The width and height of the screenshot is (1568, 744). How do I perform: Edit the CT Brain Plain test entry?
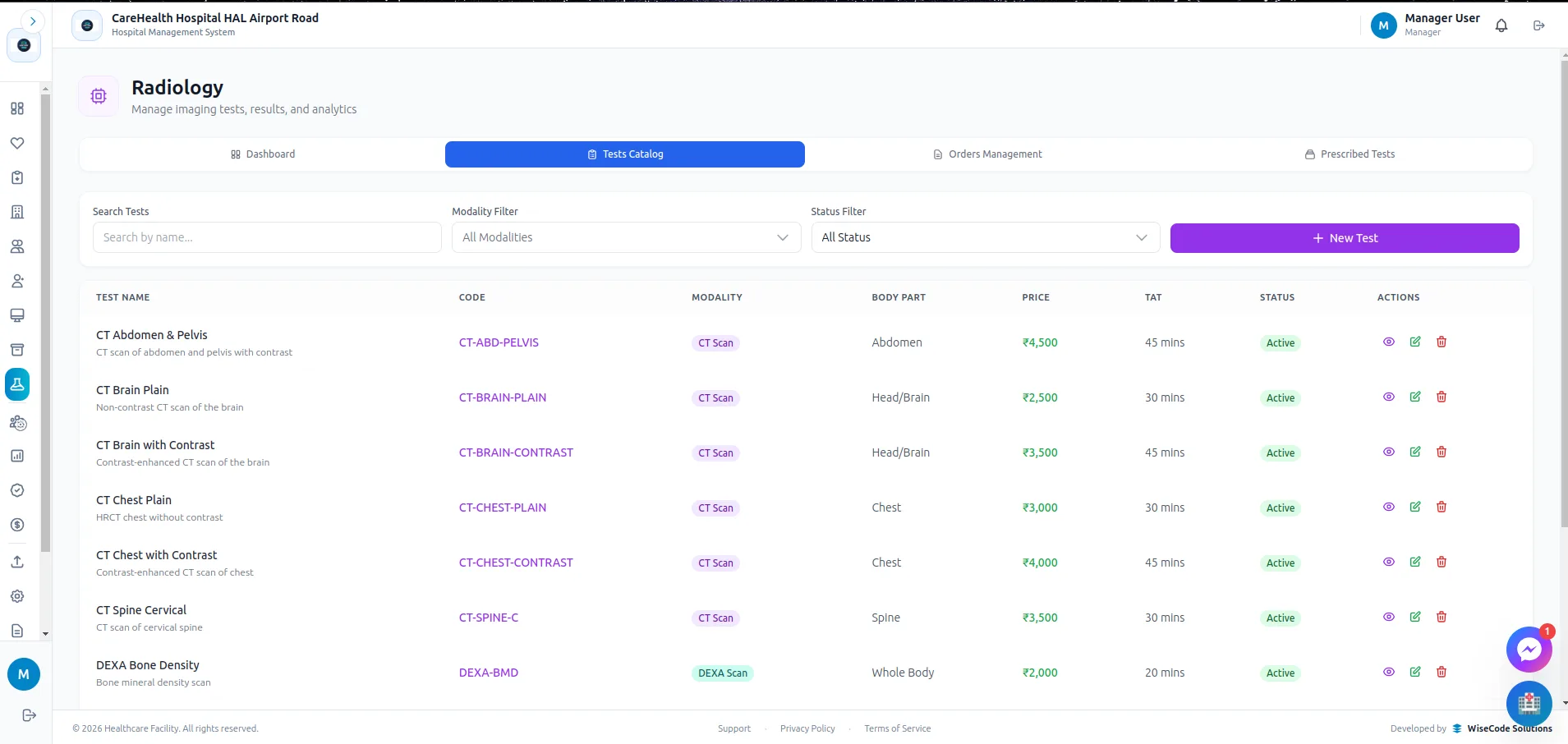[x=1415, y=397]
